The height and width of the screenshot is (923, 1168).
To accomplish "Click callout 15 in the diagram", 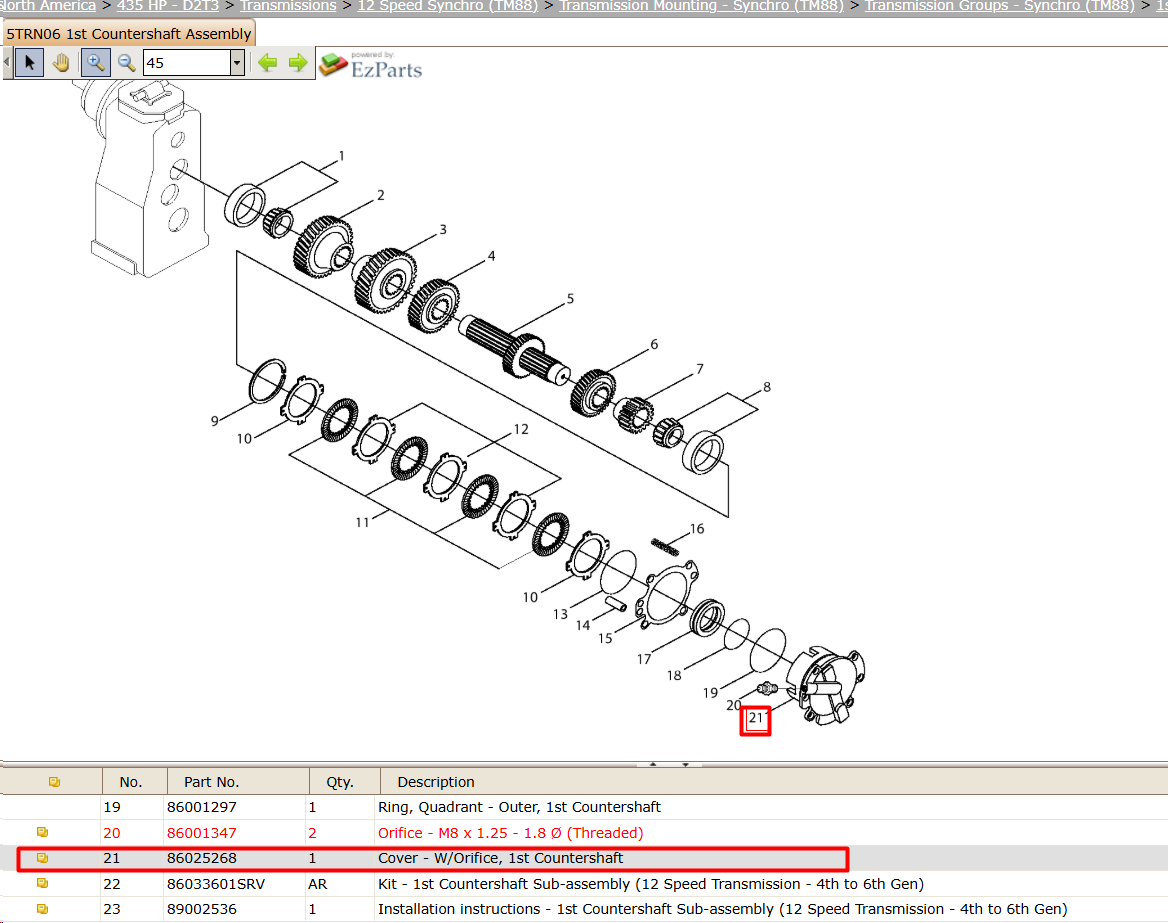I will [x=605, y=638].
